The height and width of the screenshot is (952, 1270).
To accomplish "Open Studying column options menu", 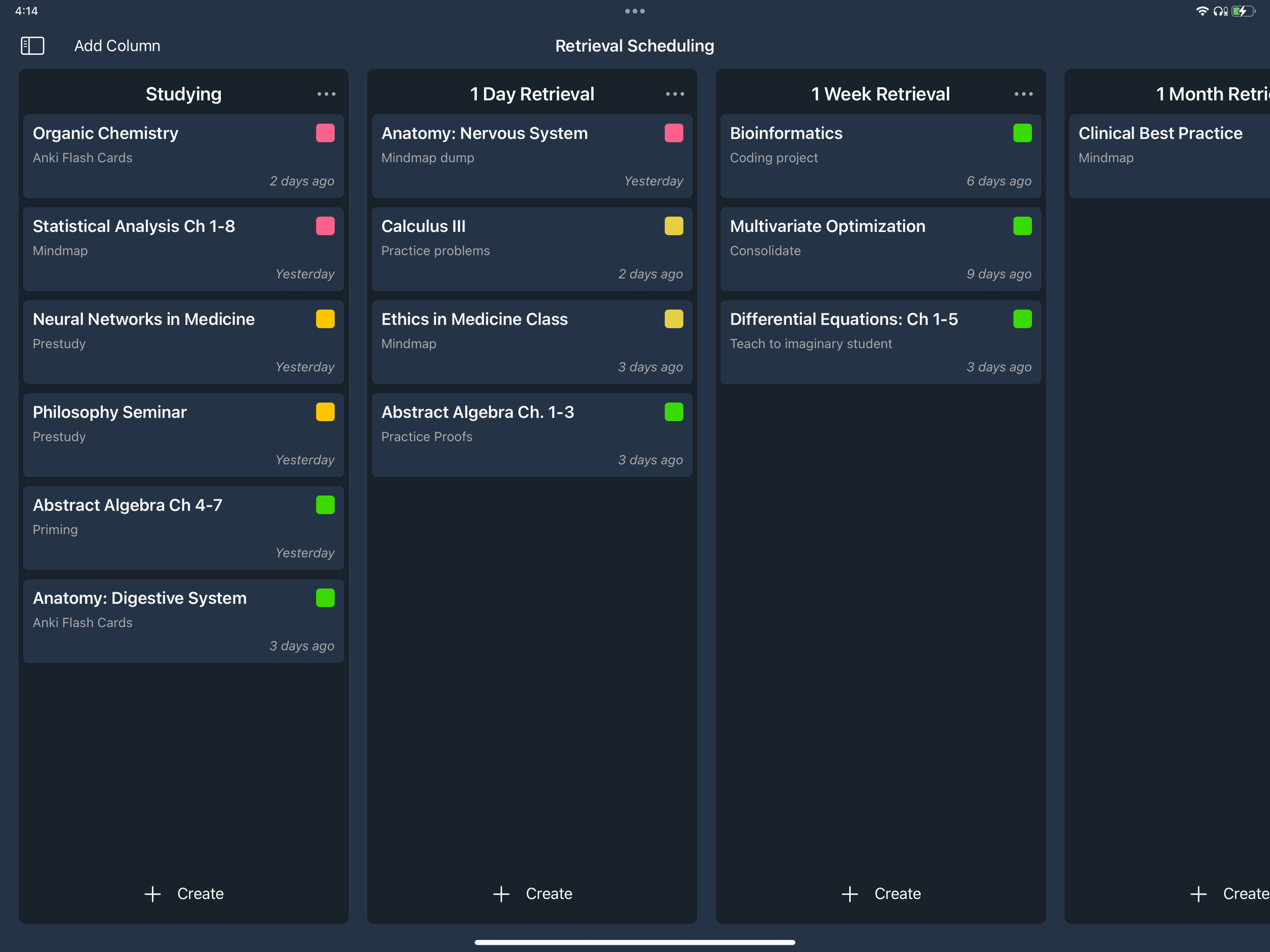I will 326,93.
